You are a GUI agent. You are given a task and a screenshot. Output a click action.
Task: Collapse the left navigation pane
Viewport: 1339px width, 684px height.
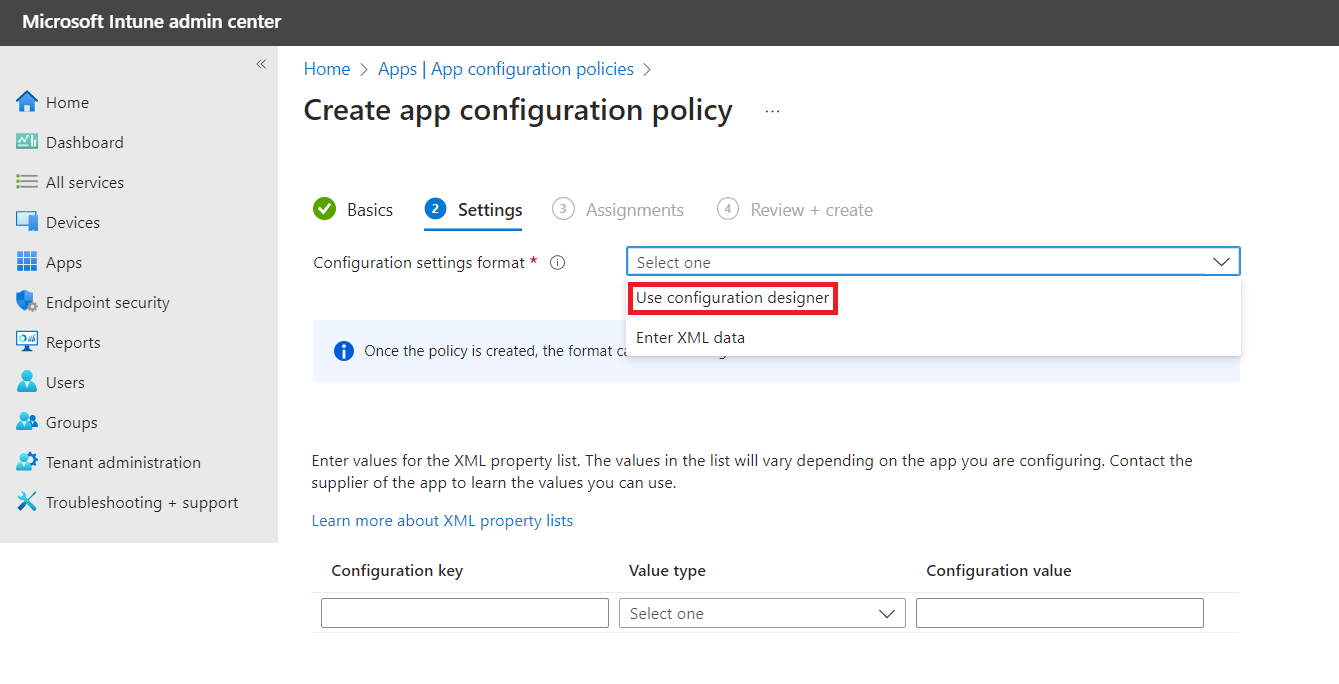[x=261, y=64]
